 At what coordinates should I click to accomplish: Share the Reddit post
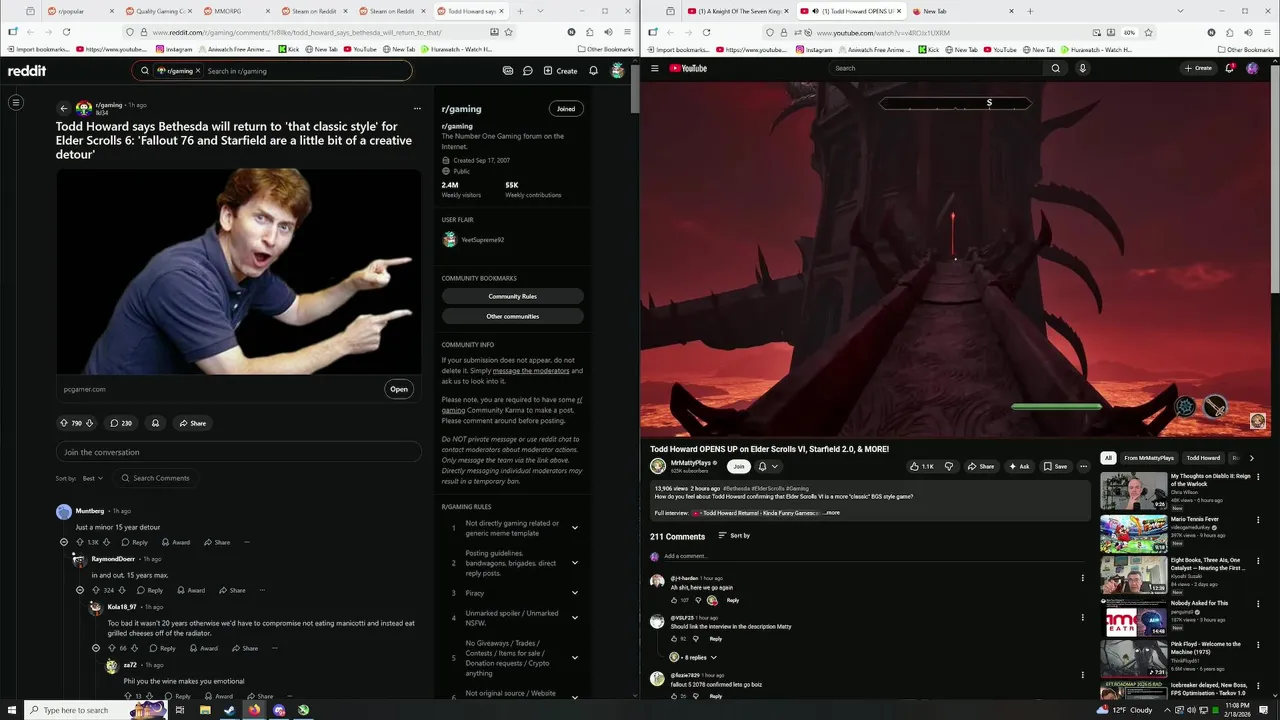click(x=192, y=423)
